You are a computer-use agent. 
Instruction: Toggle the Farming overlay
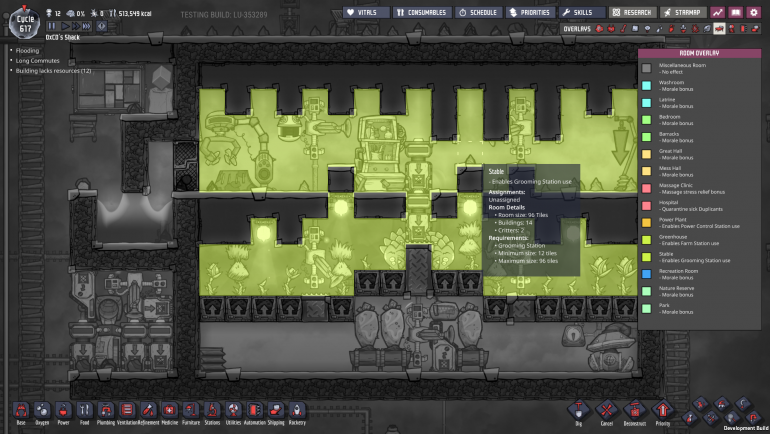pyautogui.click(x=707, y=29)
